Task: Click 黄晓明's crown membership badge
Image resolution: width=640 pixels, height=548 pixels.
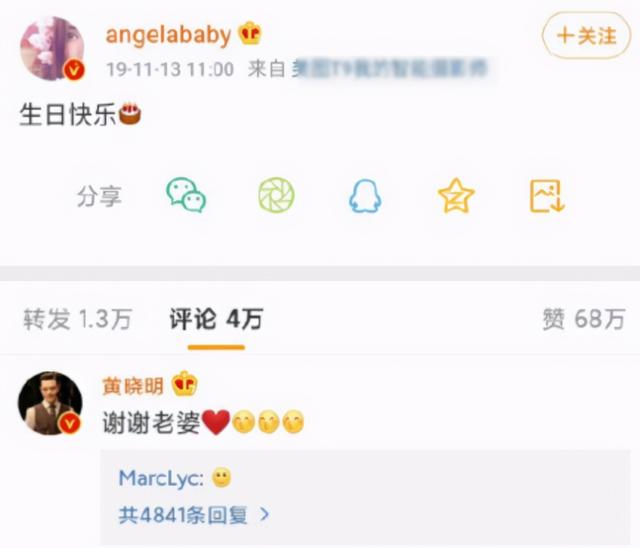Action: pos(184,384)
